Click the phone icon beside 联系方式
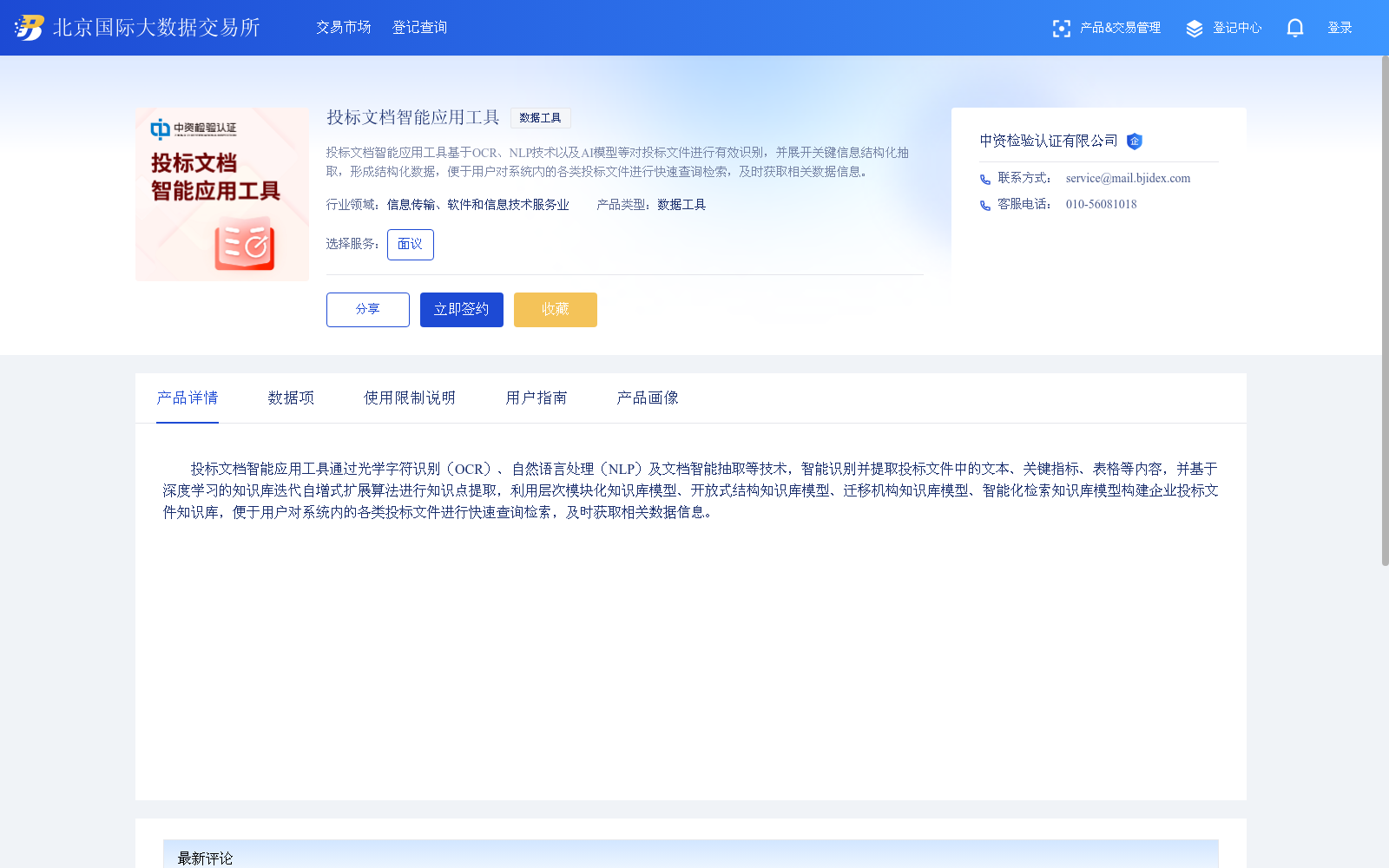Image resolution: width=1389 pixels, height=868 pixels. pyautogui.click(x=985, y=180)
